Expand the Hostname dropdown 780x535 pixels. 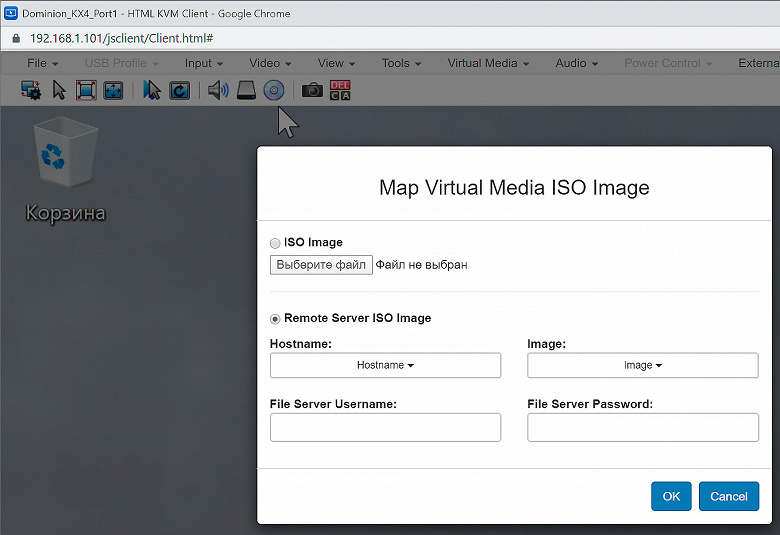coord(385,366)
